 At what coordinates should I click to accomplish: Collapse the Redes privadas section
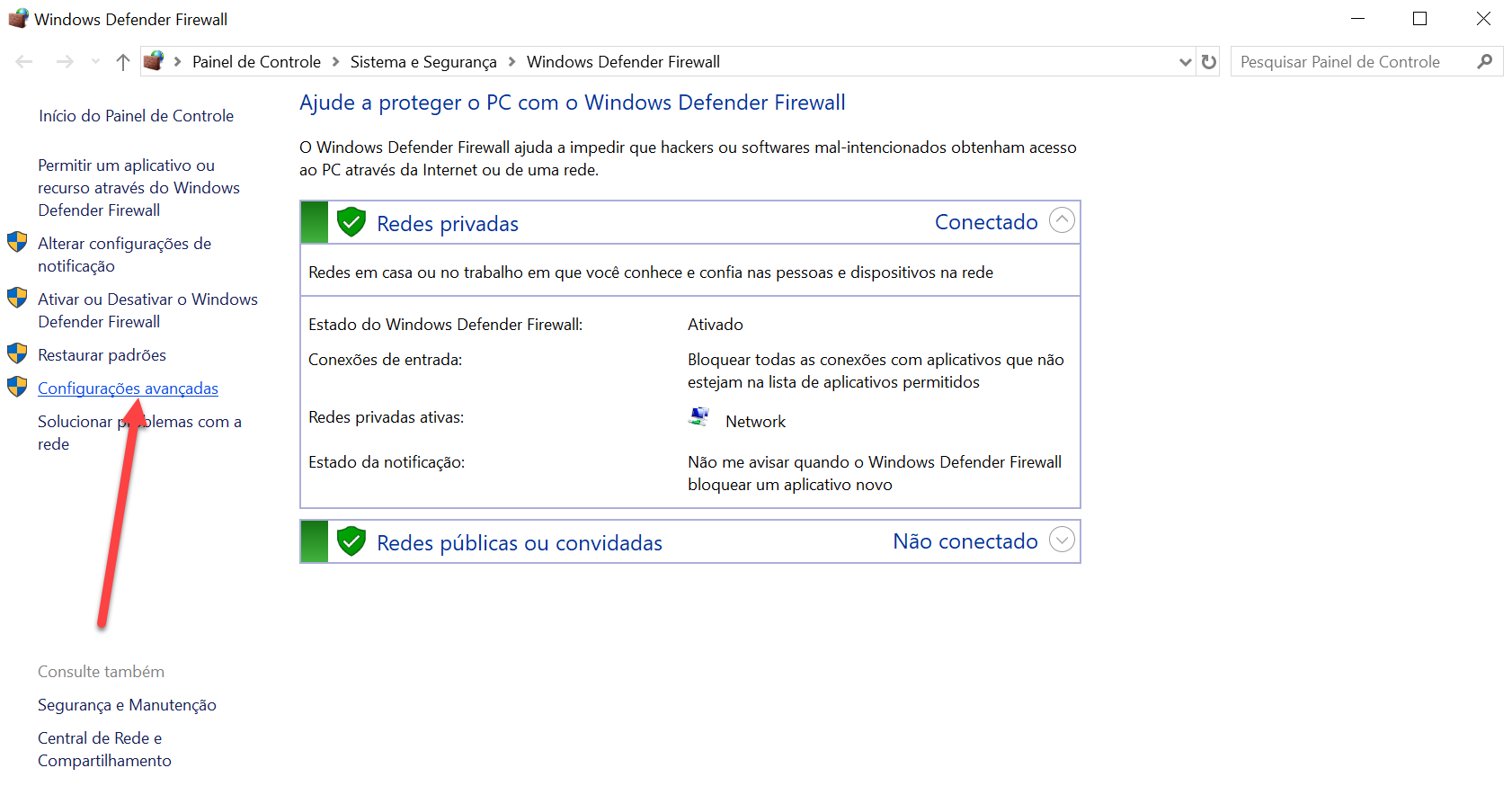point(1062,220)
